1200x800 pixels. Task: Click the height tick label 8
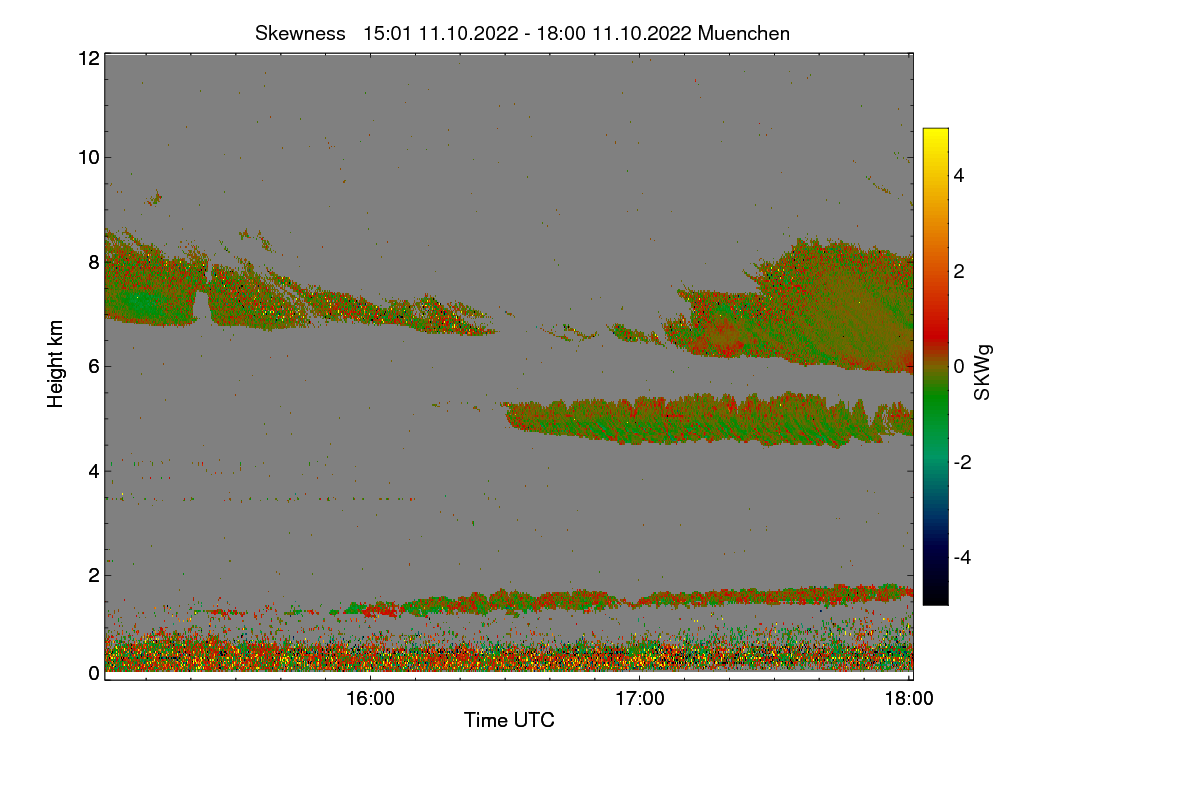(93, 262)
